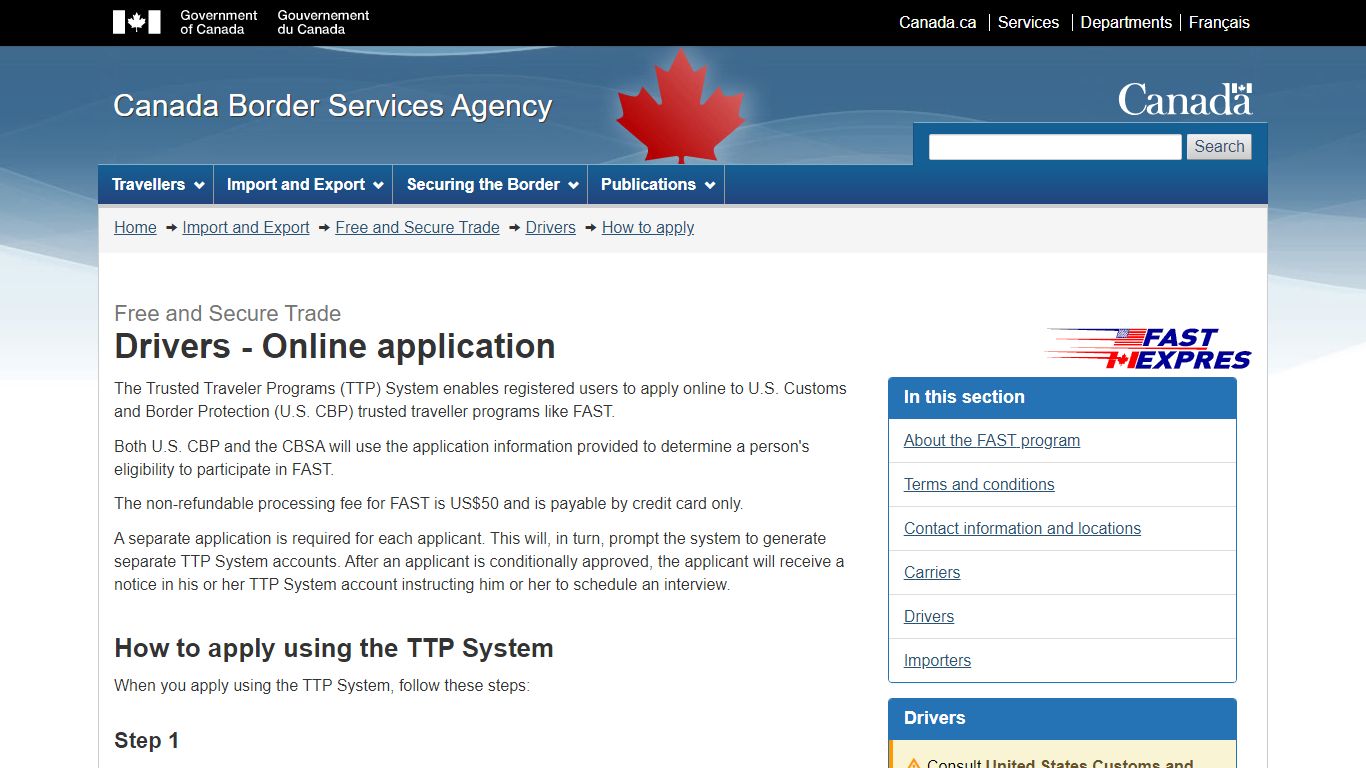Expand the Import and Export chevron
Image resolution: width=1366 pixels, height=768 pixels.
pos(378,185)
